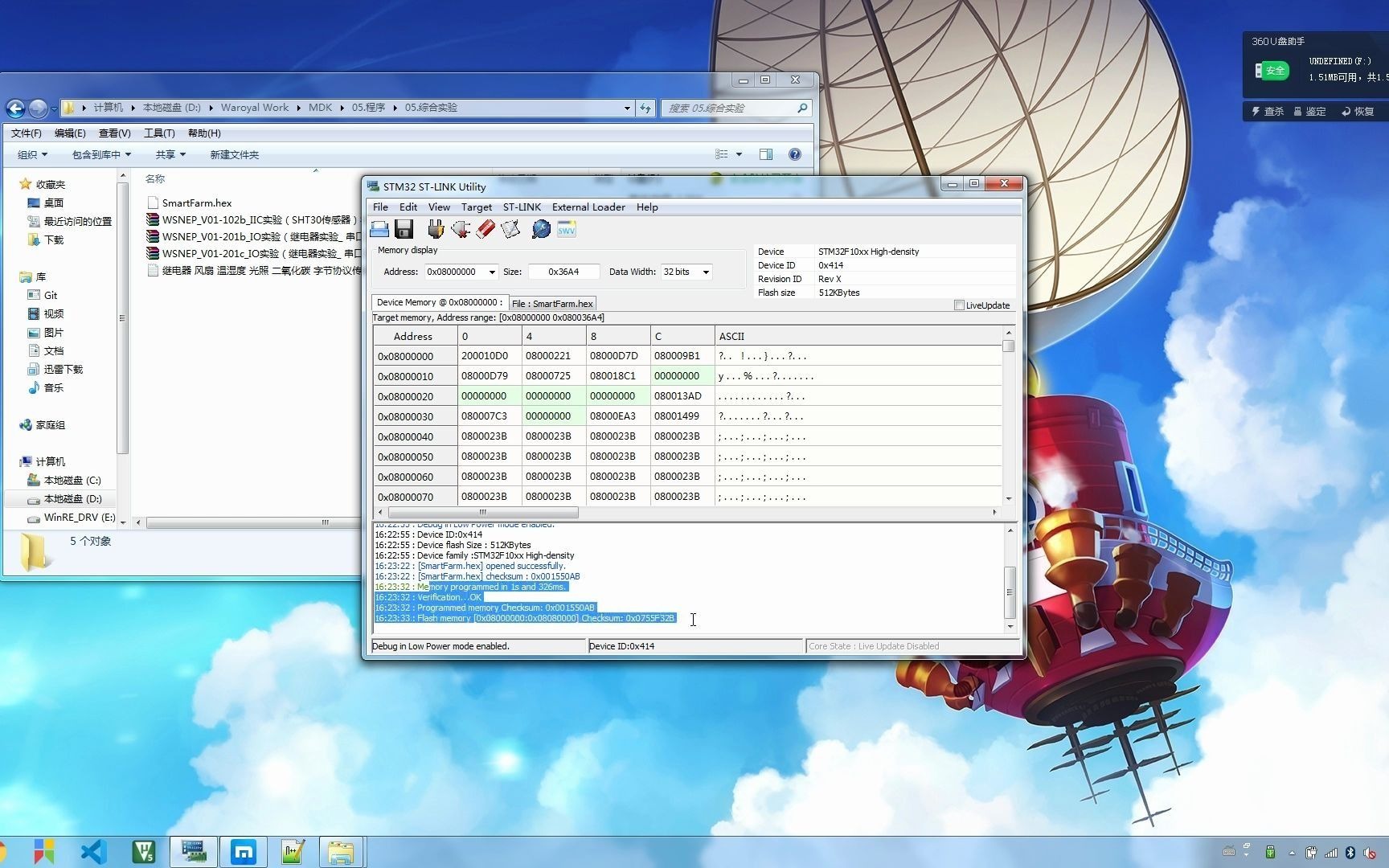The width and height of the screenshot is (1389, 868).
Task: Open the recent pages dropdown beside navigation arrows
Action: 54,108
